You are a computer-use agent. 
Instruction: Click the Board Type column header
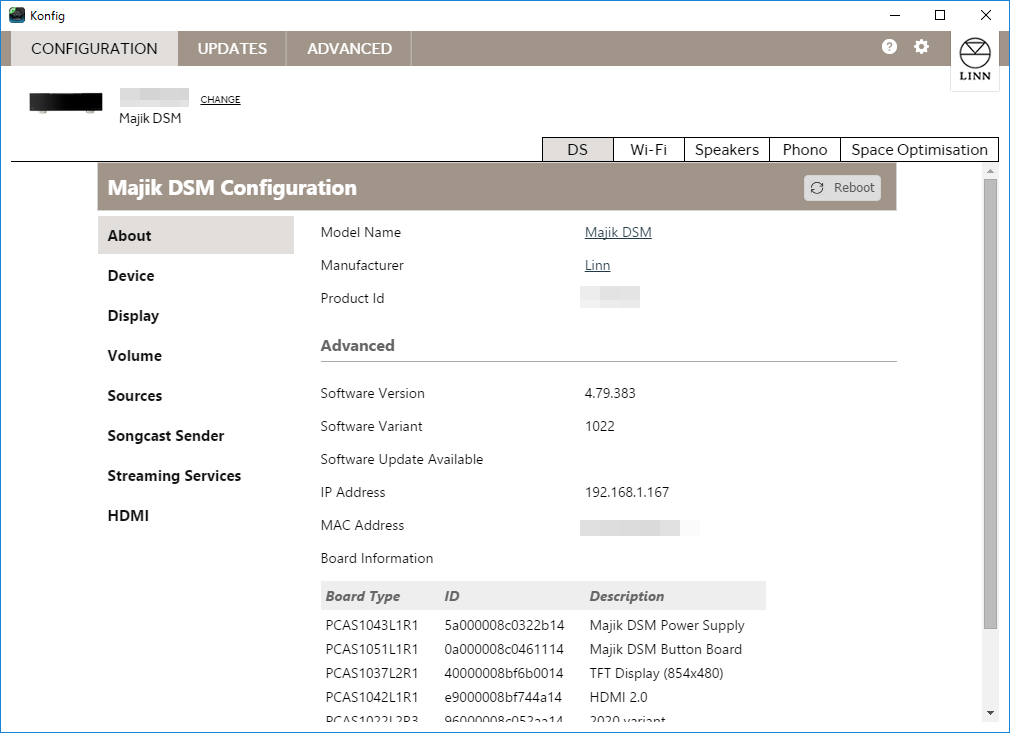tap(363, 596)
